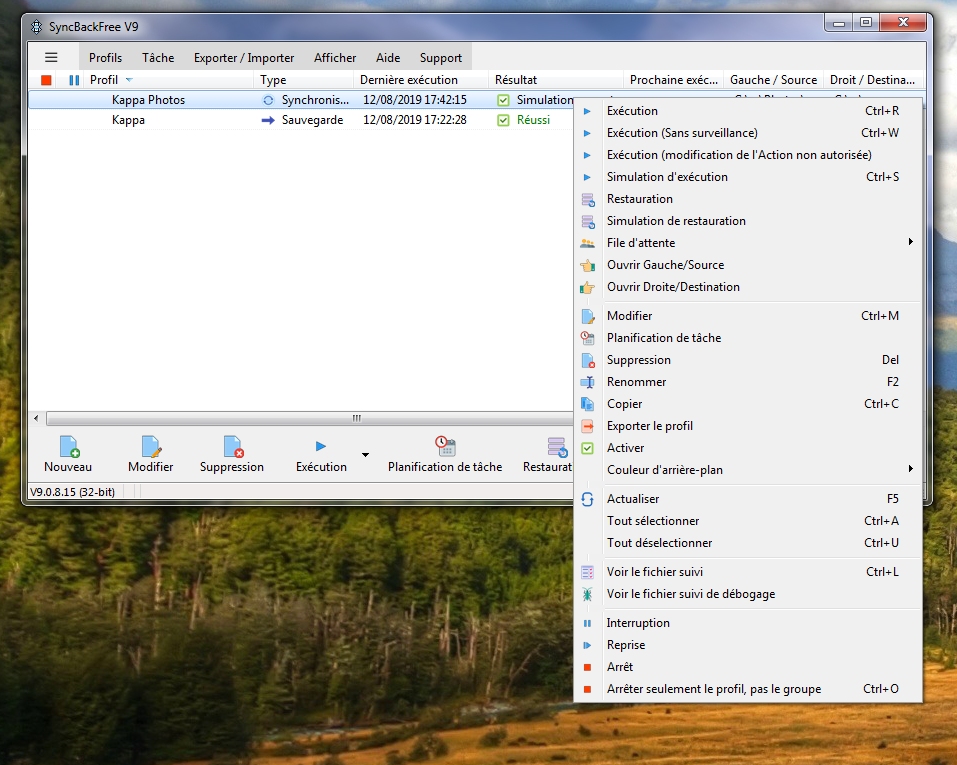Choose Arrêter seulement le profil, pas le groupe

748,689
